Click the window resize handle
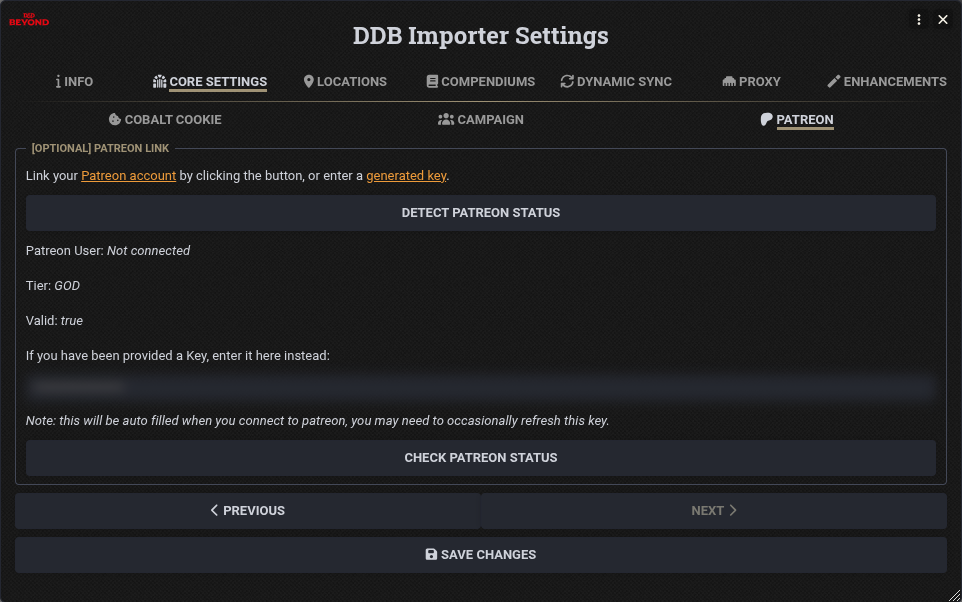962x602 pixels. (x=954, y=595)
